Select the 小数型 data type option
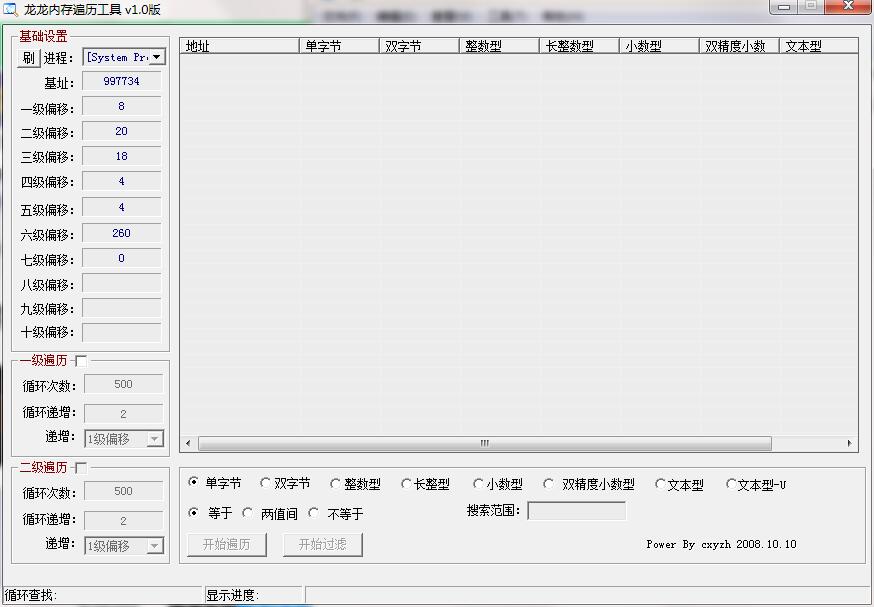Viewport: 874px width, 607px height. pos(477,483)
